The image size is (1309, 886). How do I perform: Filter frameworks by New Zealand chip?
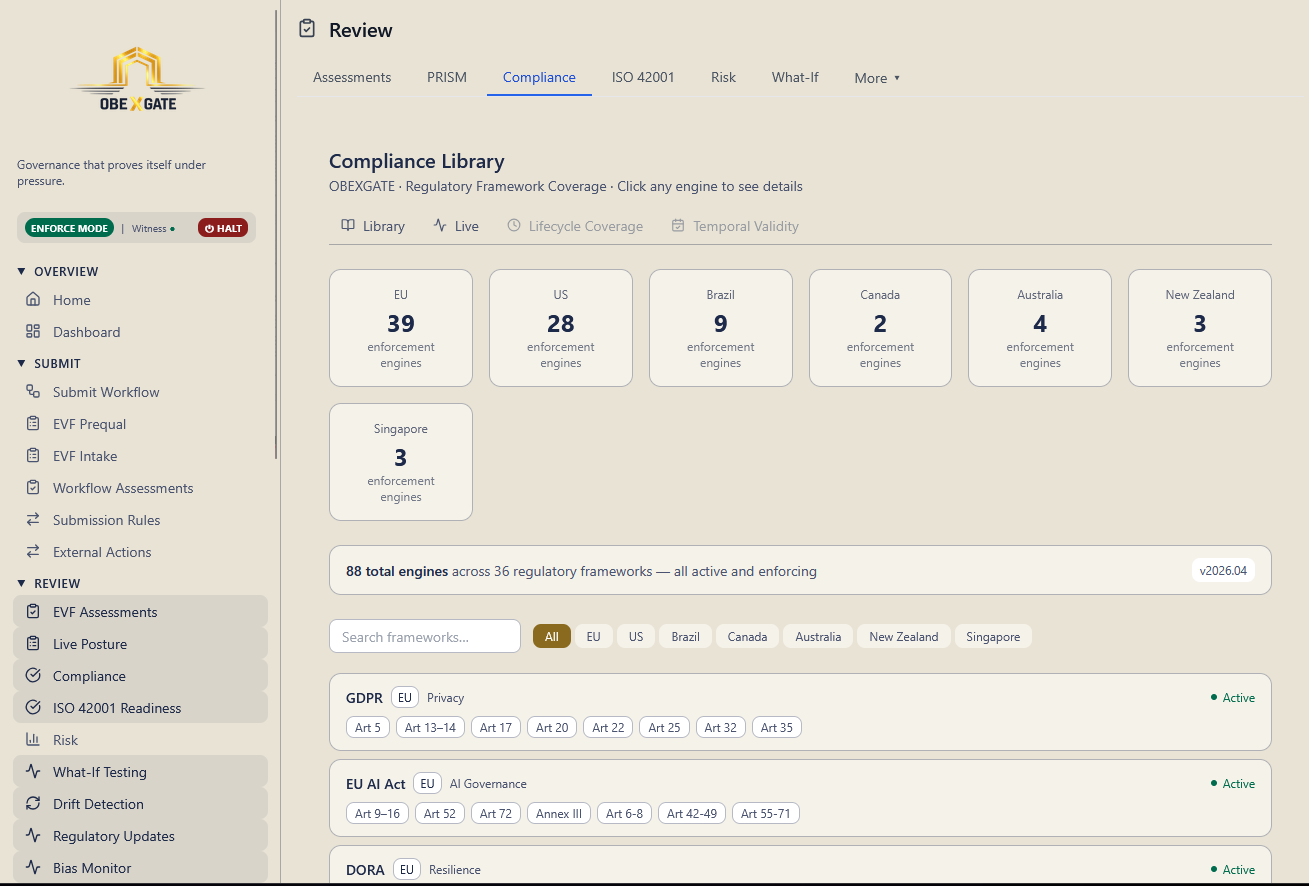[904, 637]
